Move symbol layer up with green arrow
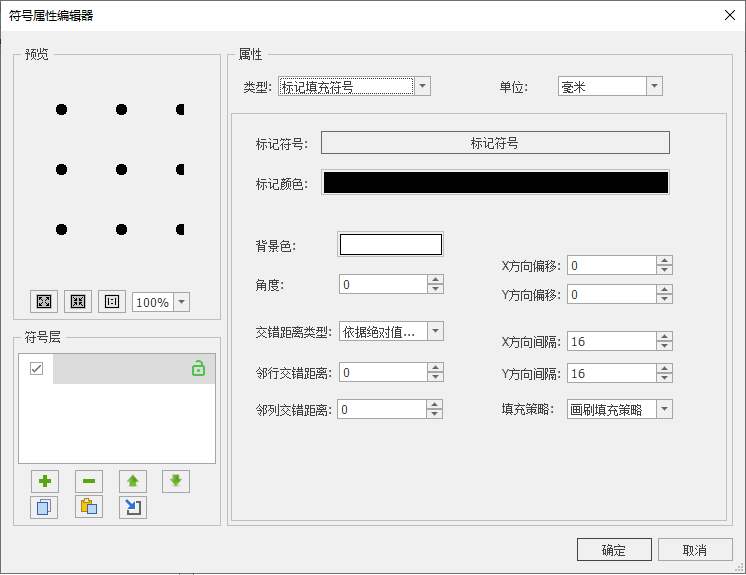 (132, 481)
